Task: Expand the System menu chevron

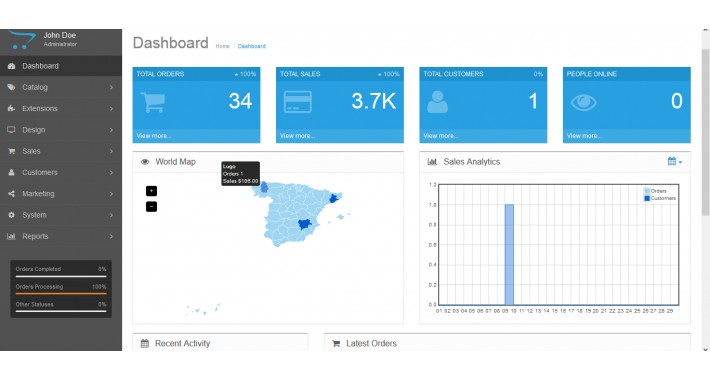Action: tap(111, 215)
